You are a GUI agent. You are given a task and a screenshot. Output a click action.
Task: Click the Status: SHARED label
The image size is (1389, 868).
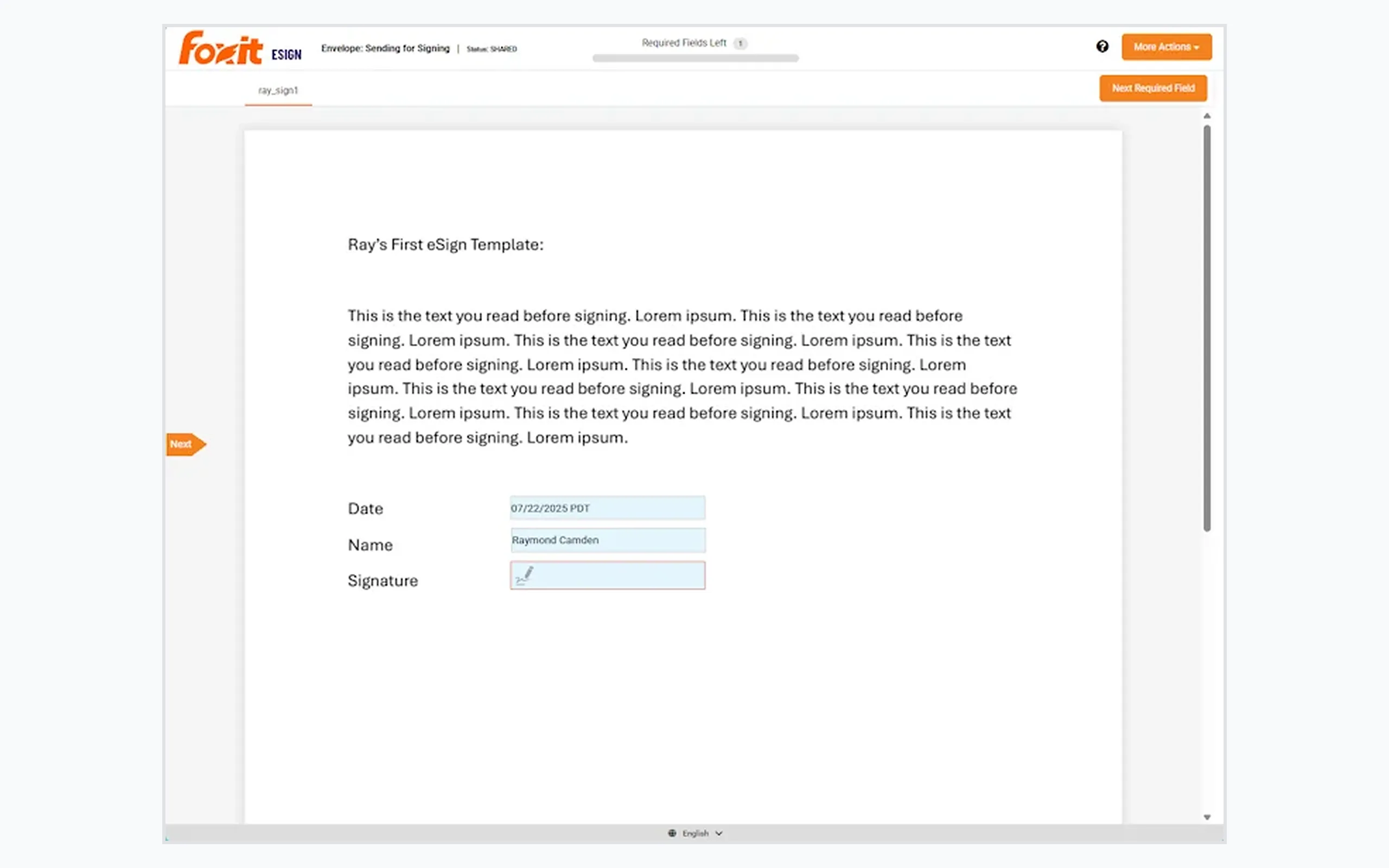tap(492, 49)
